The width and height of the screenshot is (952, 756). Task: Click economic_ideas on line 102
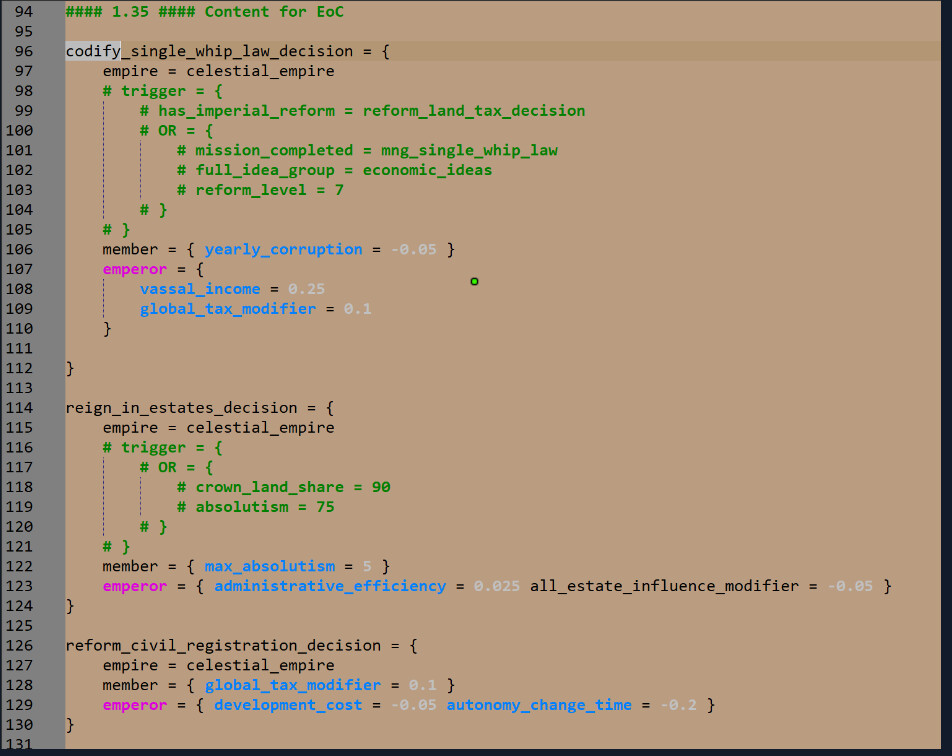pyautogui.click(x=427, y=171)
